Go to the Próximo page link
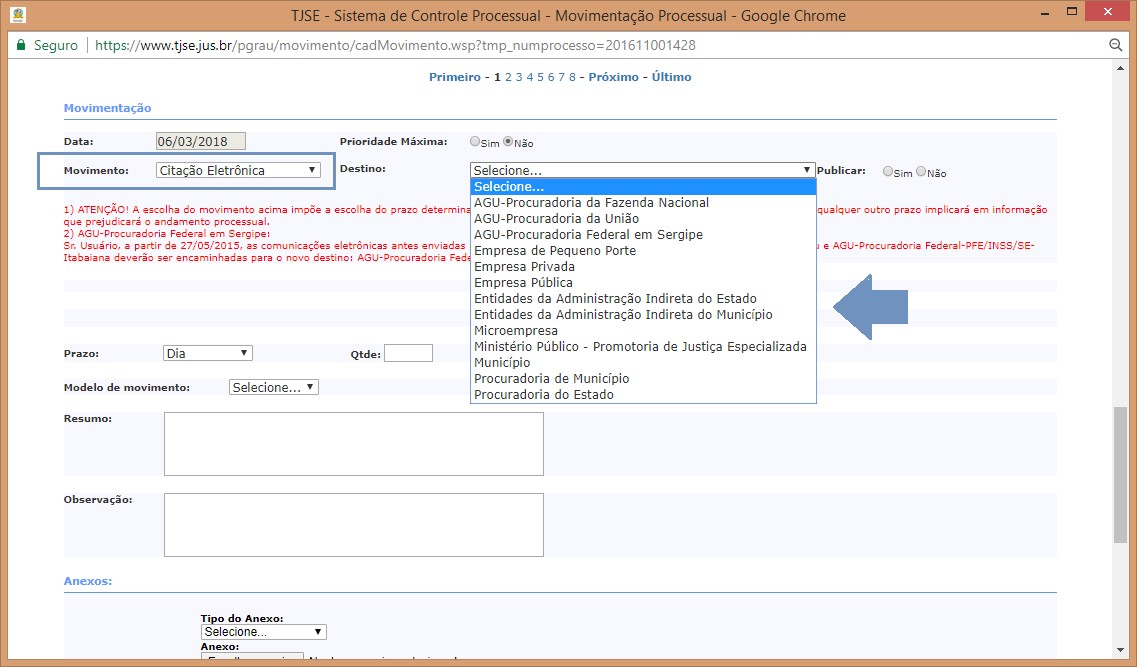The height and width of the screenshot is (667, 1137). click(x=613, y=77)
